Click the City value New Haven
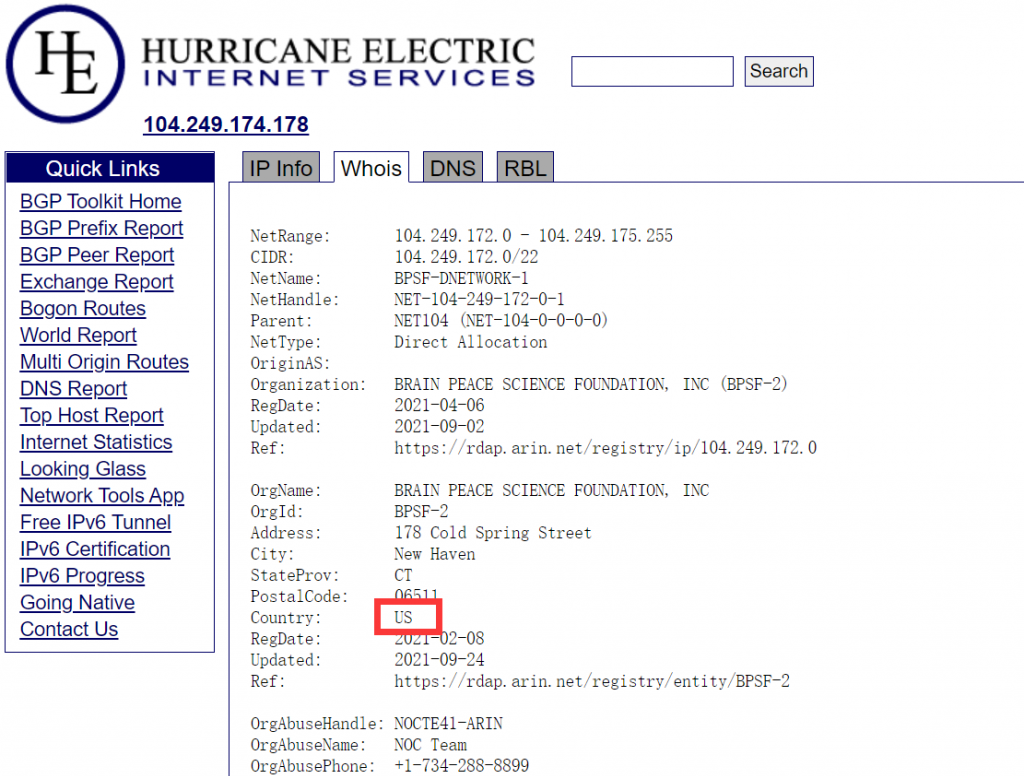 [435, 555]
